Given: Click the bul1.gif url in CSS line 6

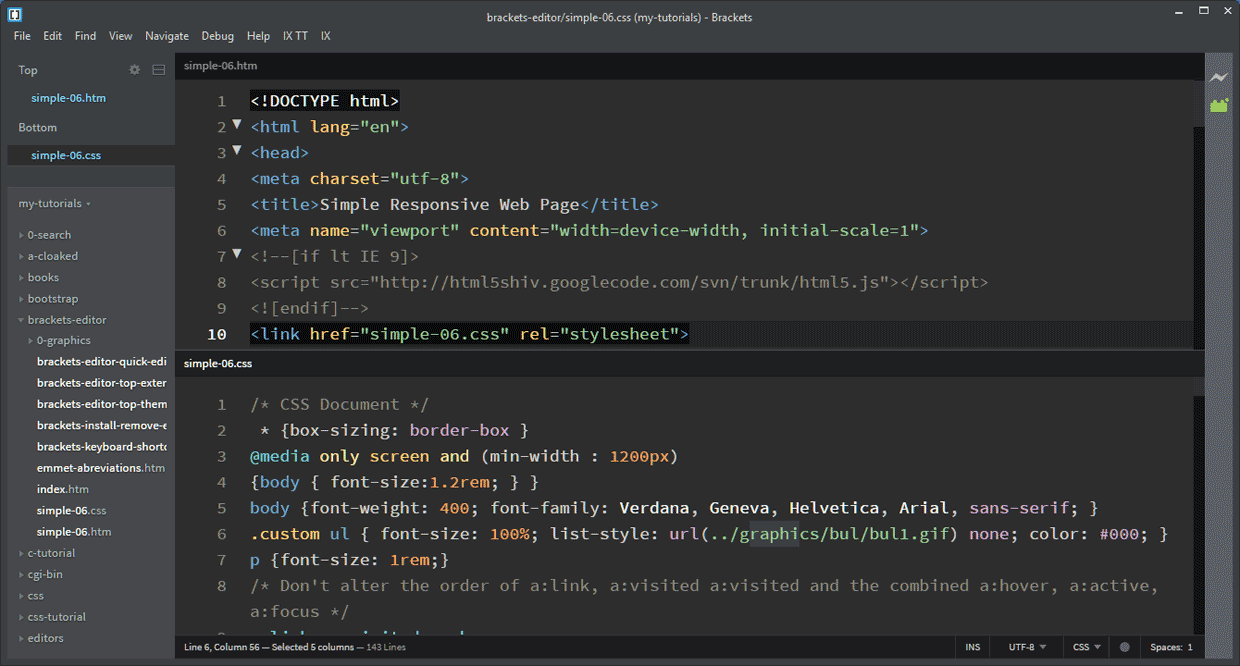Looking at the screenshot, I should (814, 534).
